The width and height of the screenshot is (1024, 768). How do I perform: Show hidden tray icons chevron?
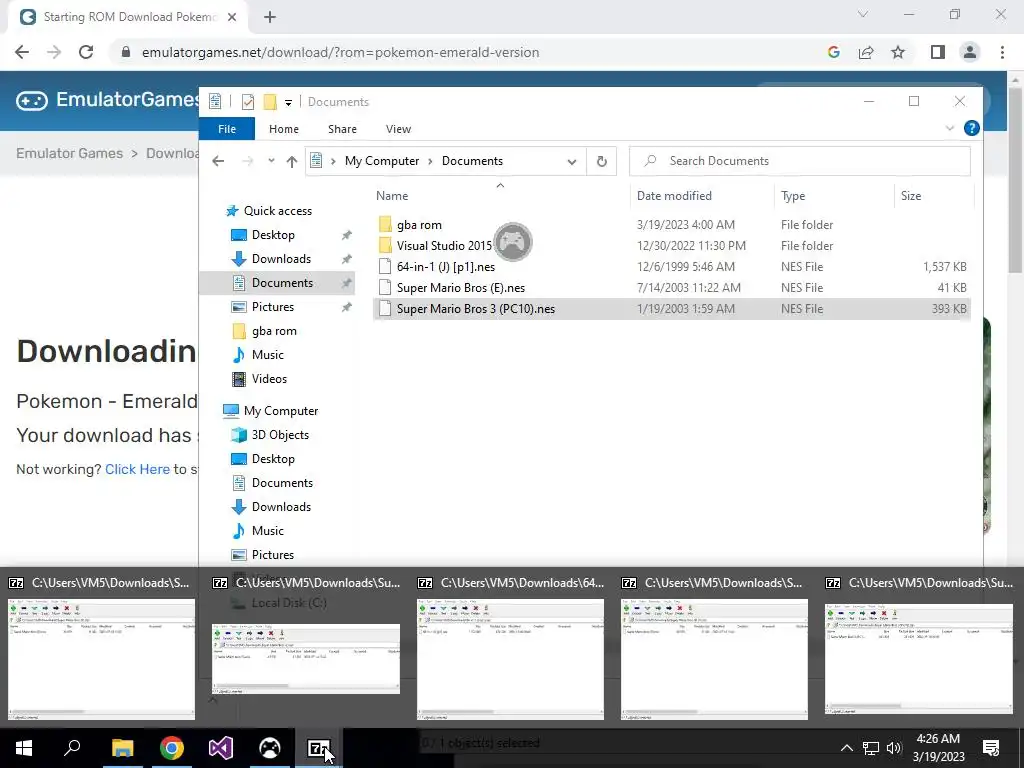click(846, 748)
